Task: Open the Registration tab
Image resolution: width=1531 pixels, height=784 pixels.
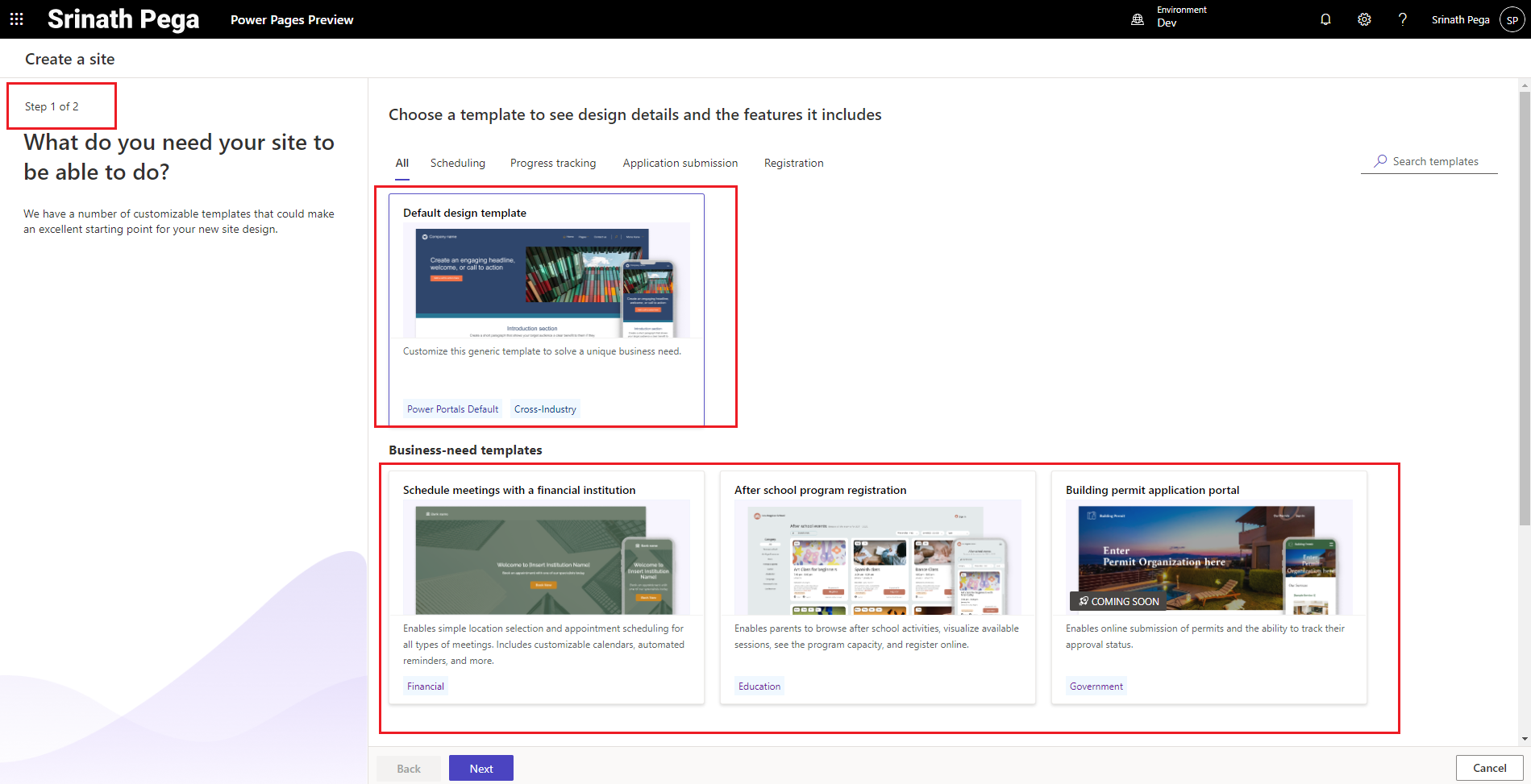Action: pyautogui.click(x=793, y=163)
